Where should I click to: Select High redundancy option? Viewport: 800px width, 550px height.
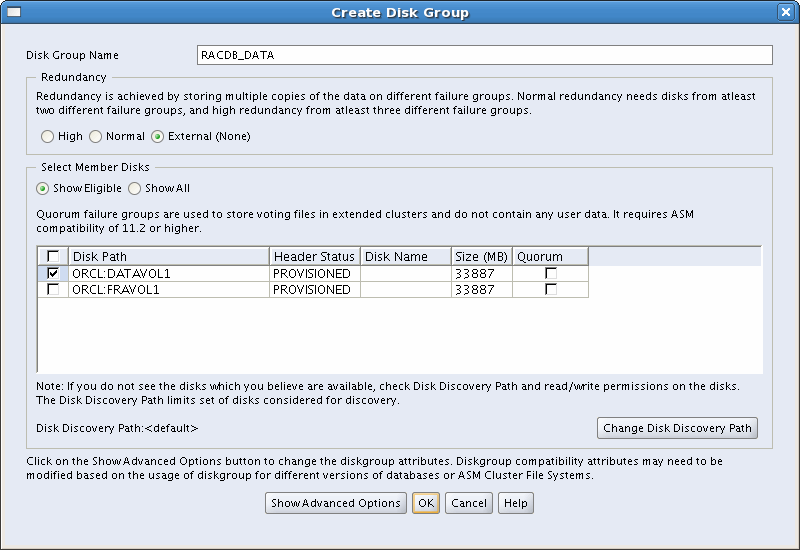point(47,136)
